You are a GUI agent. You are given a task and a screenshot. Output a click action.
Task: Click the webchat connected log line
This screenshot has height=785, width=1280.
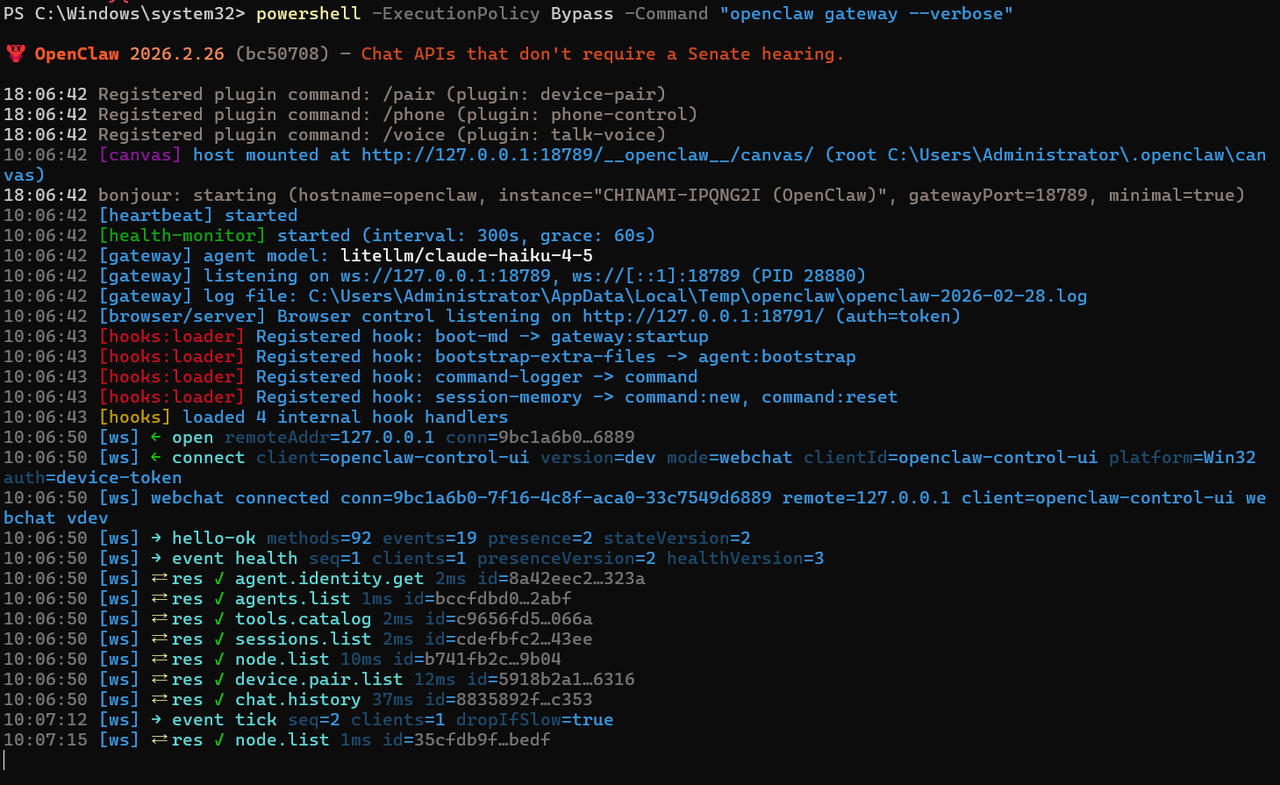click(x=635, y=507)
